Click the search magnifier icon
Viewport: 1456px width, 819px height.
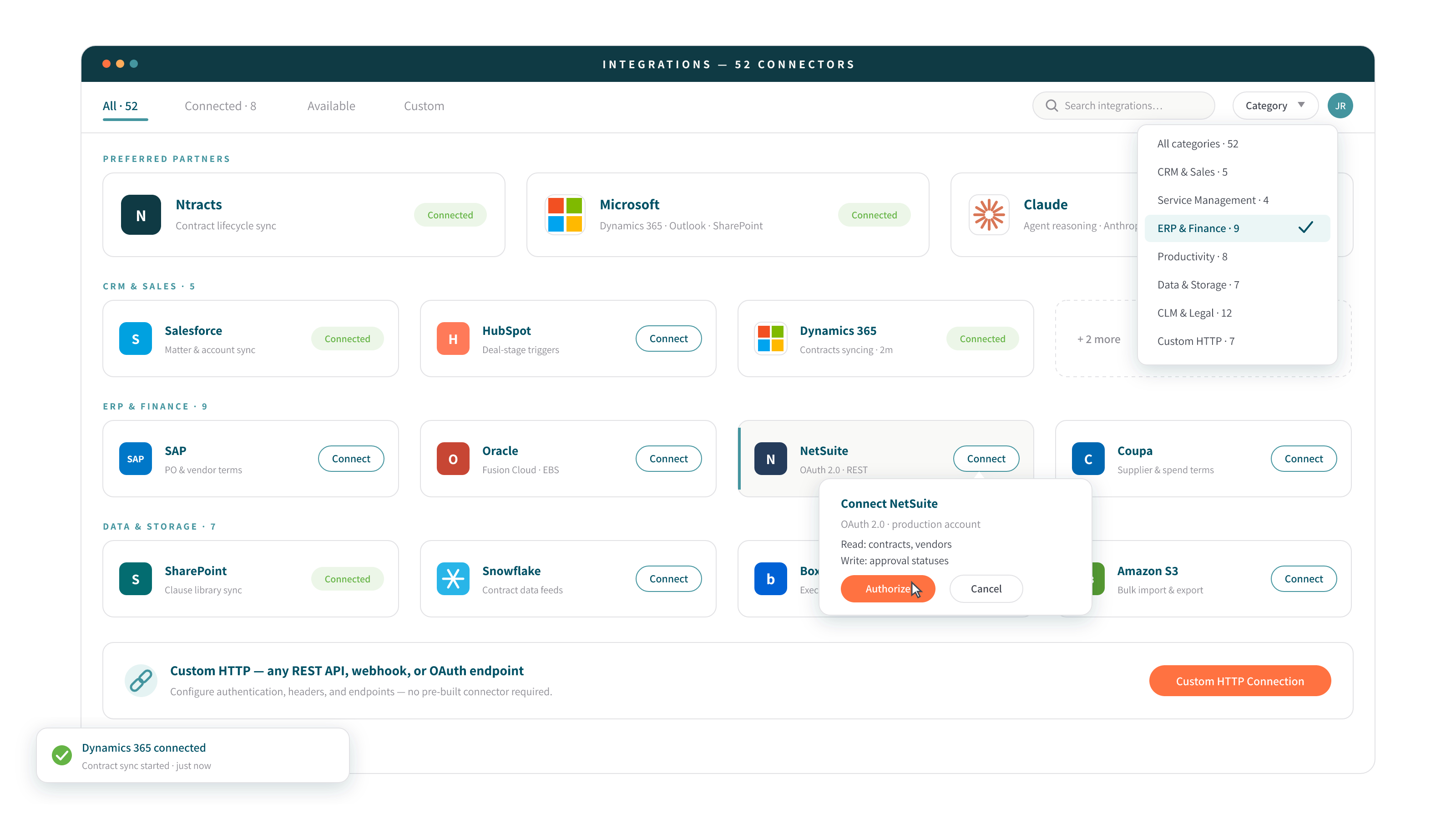1052,106
